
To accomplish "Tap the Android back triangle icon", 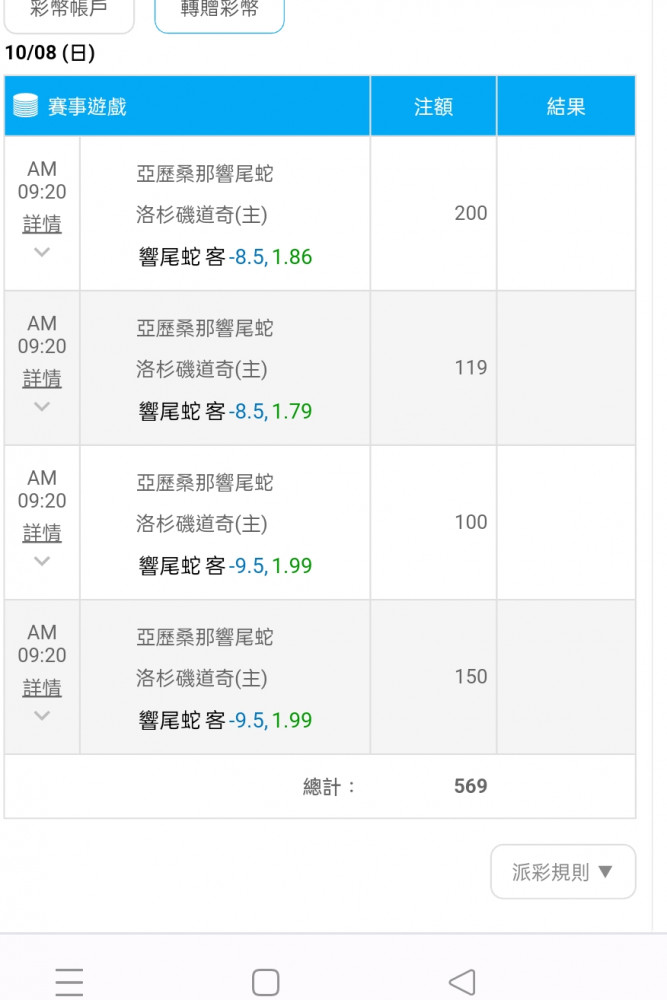I will [462, 982].
